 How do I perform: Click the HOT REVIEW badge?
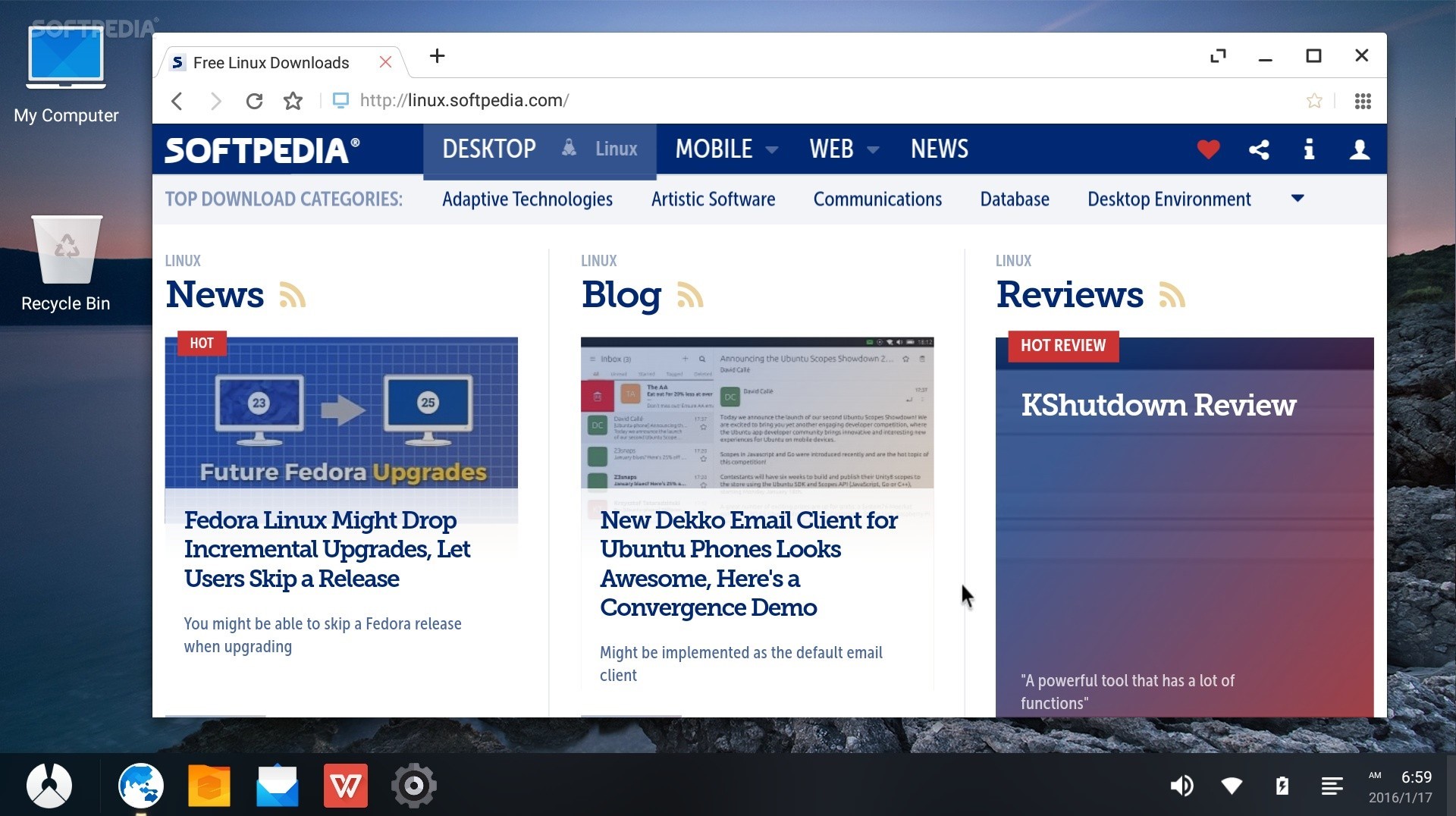point(1063,346)
